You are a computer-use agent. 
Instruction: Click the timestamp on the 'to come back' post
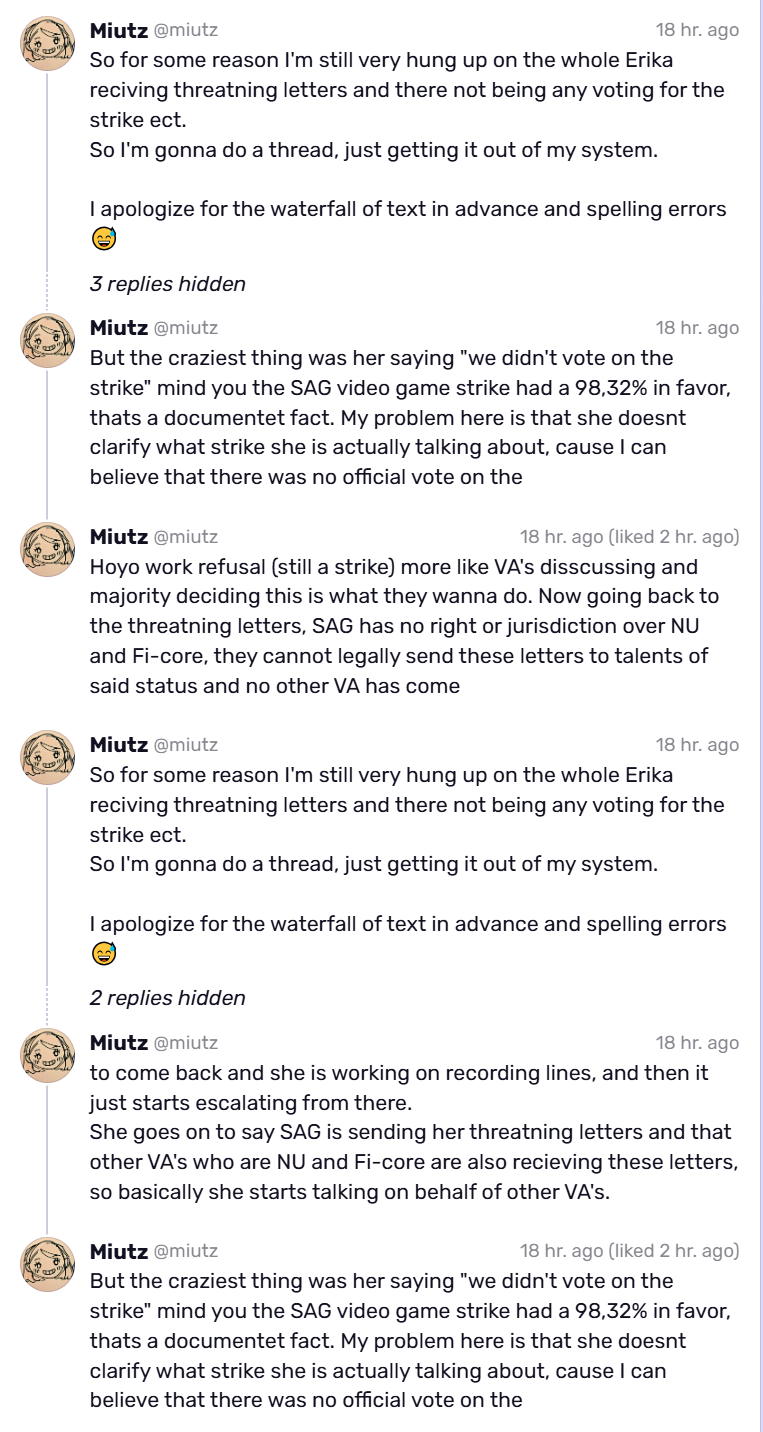697,1042
